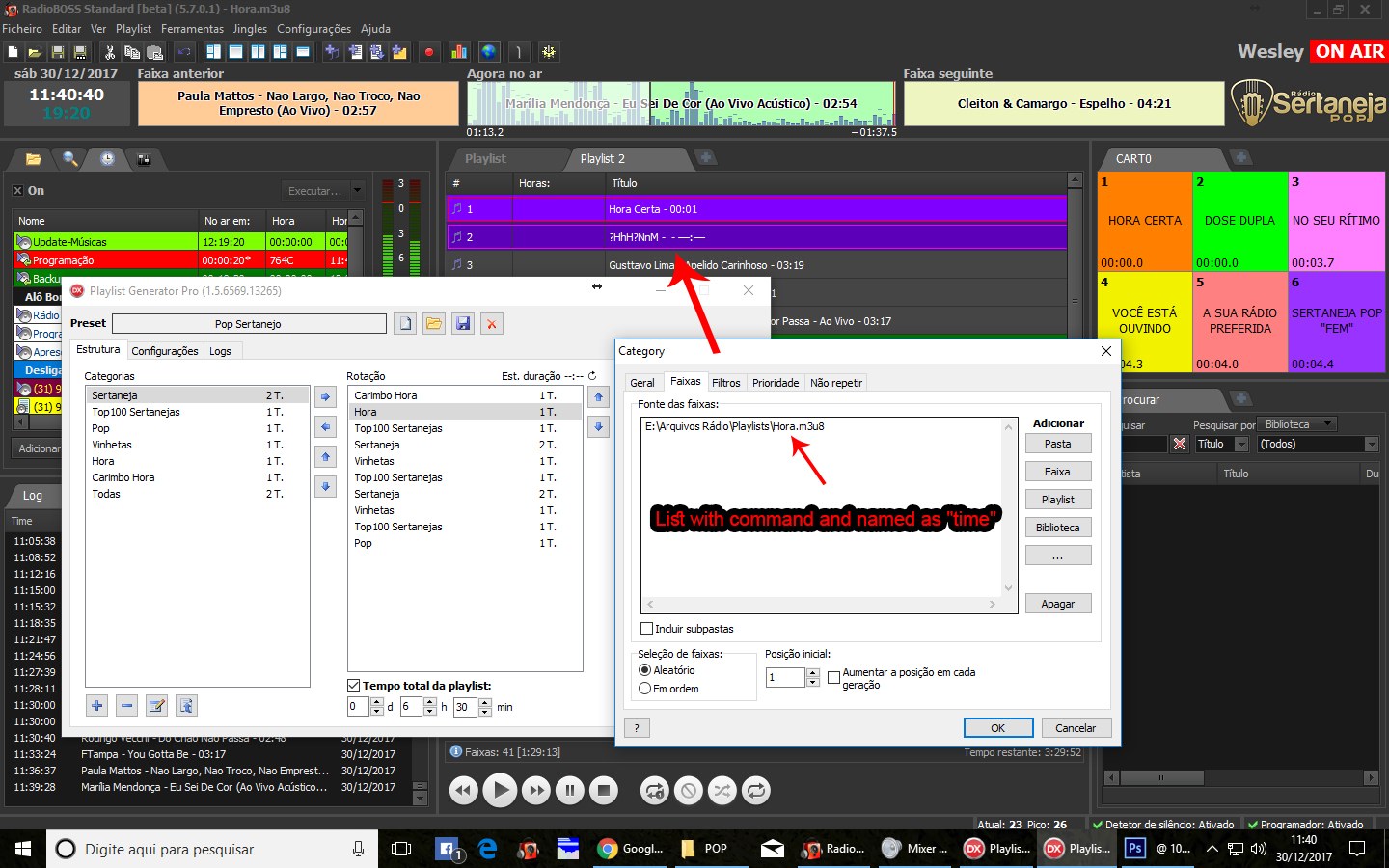Click the next track forward button
Viewport: 1389px width, 868px height.
(x=535, y=791)
